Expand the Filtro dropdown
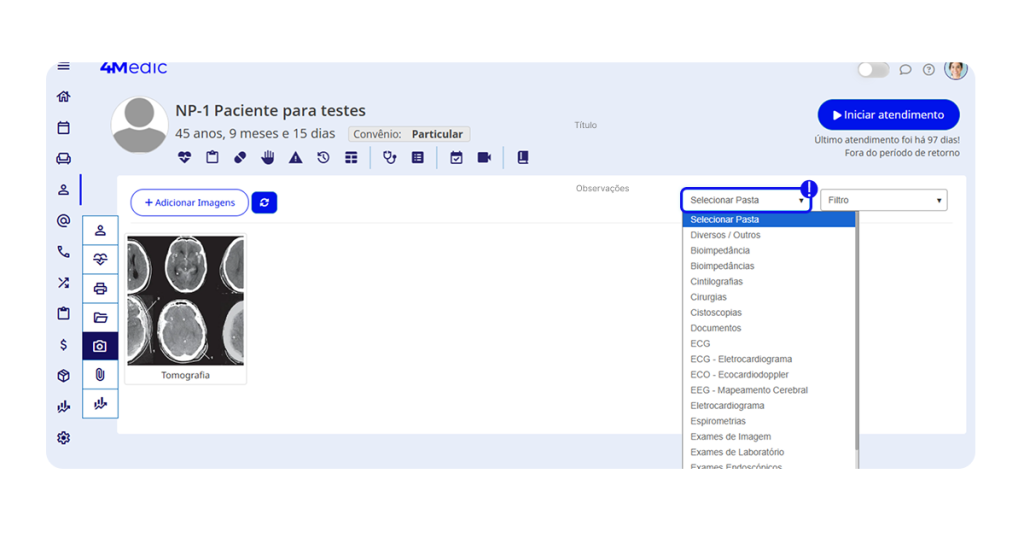Viewport: 1024px width, 538px height. click(x=883, y=200)
